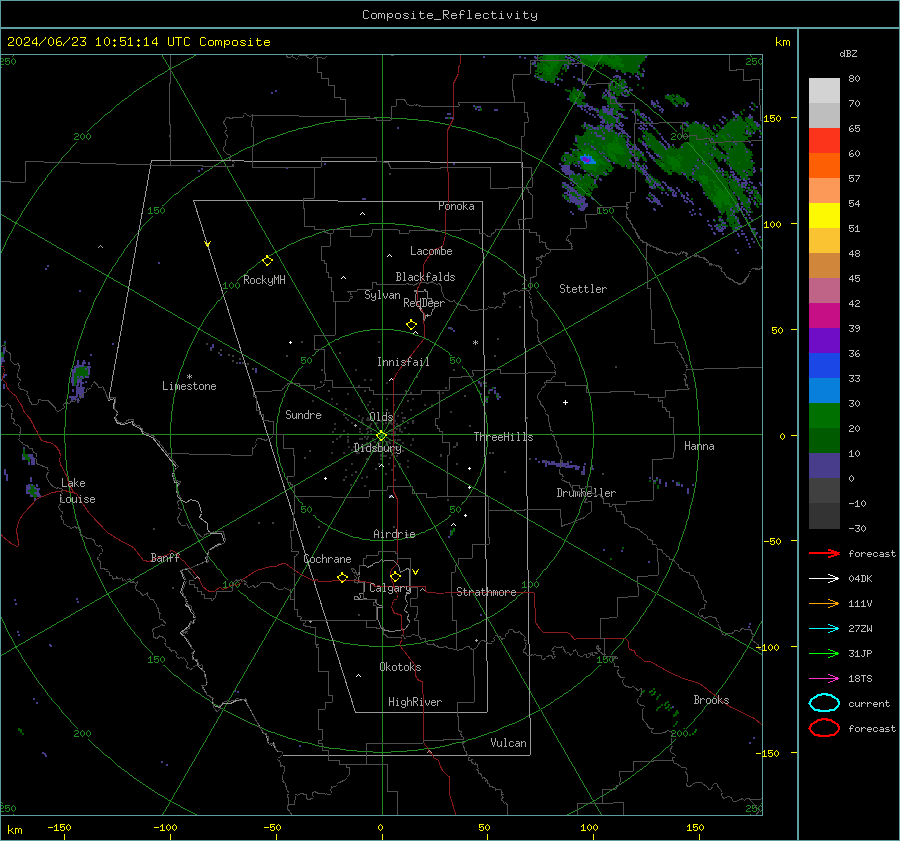900x841 pixels.
Task: Click the yellow diamond marker at Red Deer
Action: tap(411, 325)
